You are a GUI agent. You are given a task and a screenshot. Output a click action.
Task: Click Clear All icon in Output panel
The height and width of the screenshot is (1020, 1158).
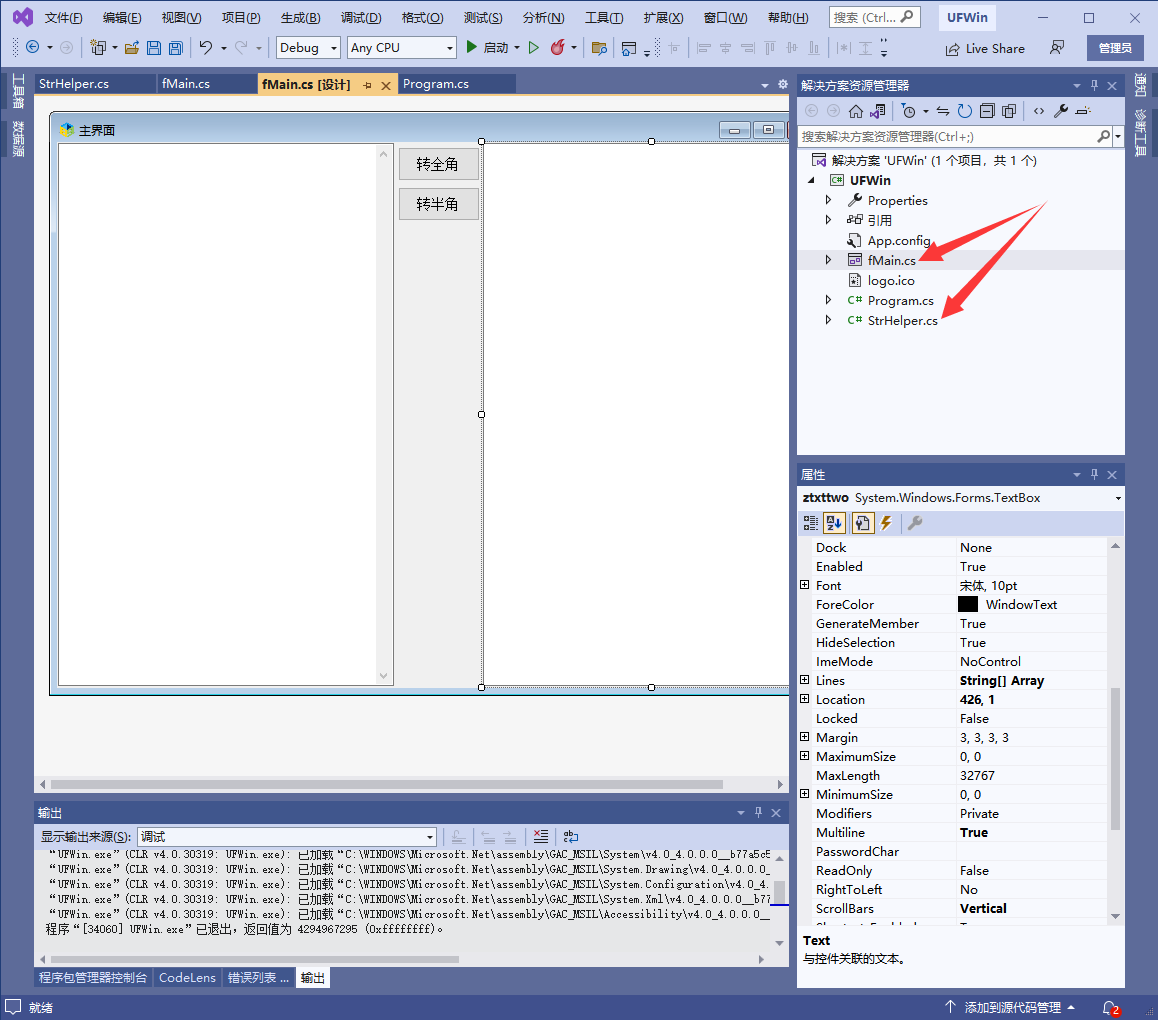(x=541, y=836)
